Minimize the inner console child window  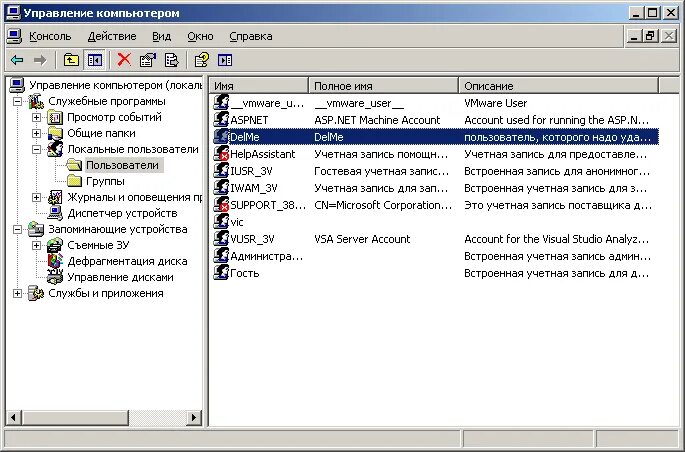pos(634,36)
